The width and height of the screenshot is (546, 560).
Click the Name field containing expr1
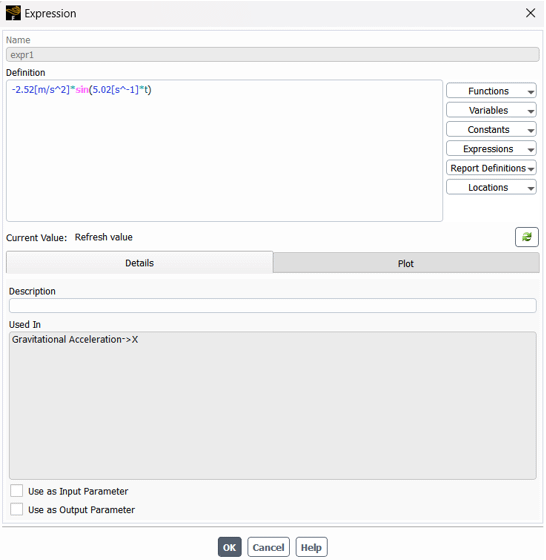coord(272,55)
